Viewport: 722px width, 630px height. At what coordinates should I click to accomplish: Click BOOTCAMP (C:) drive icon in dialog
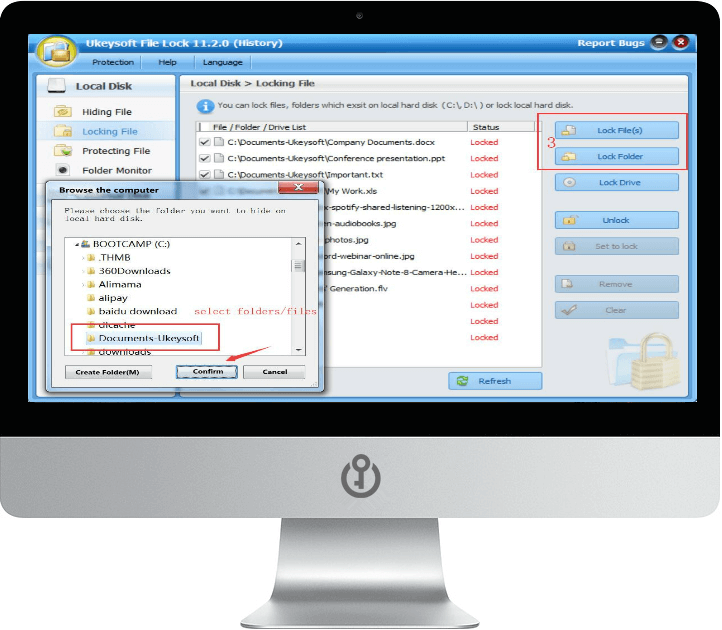click(x=85, y=244)
